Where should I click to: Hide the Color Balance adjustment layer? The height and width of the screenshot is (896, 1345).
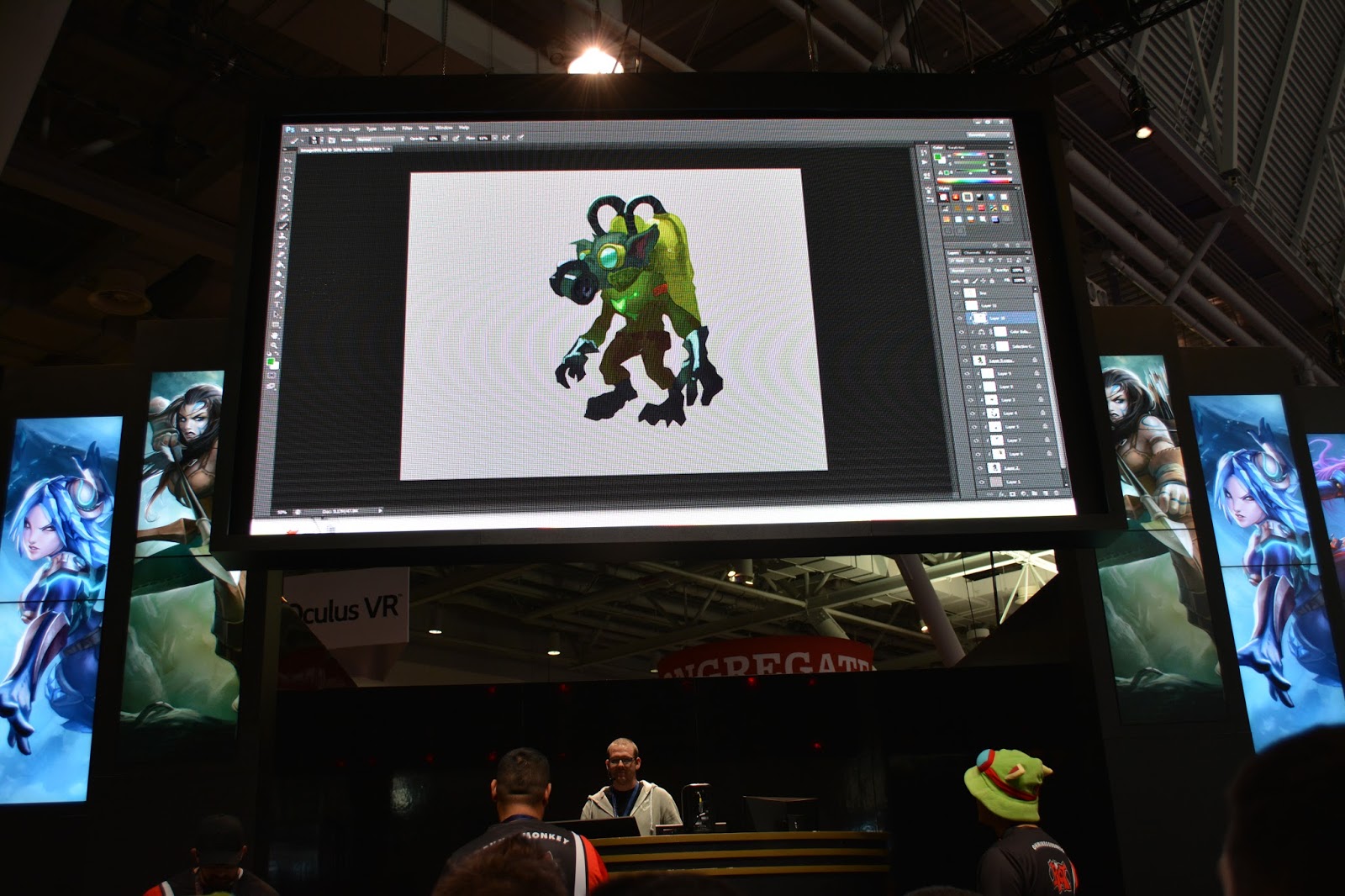(962, 332)
